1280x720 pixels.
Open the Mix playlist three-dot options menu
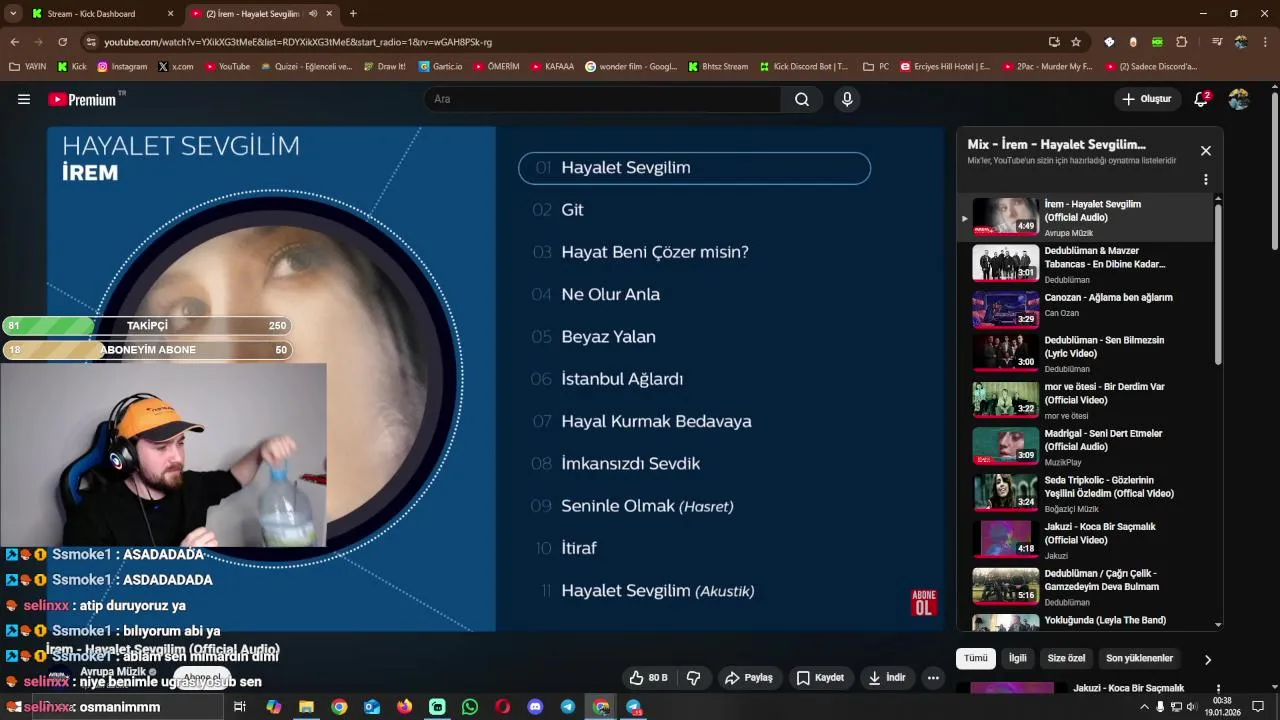[x=1206, y=180]
